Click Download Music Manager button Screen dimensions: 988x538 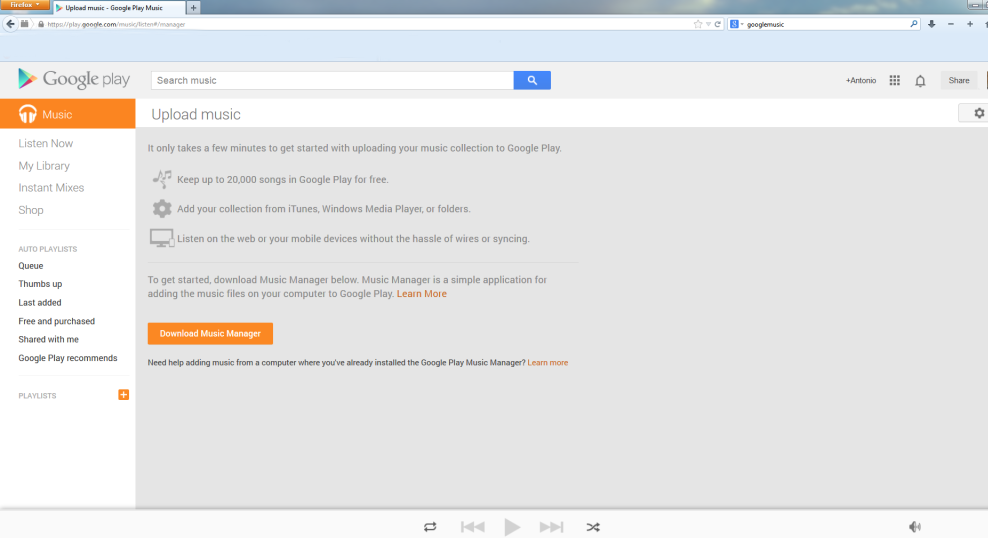[x=210, y=333]
